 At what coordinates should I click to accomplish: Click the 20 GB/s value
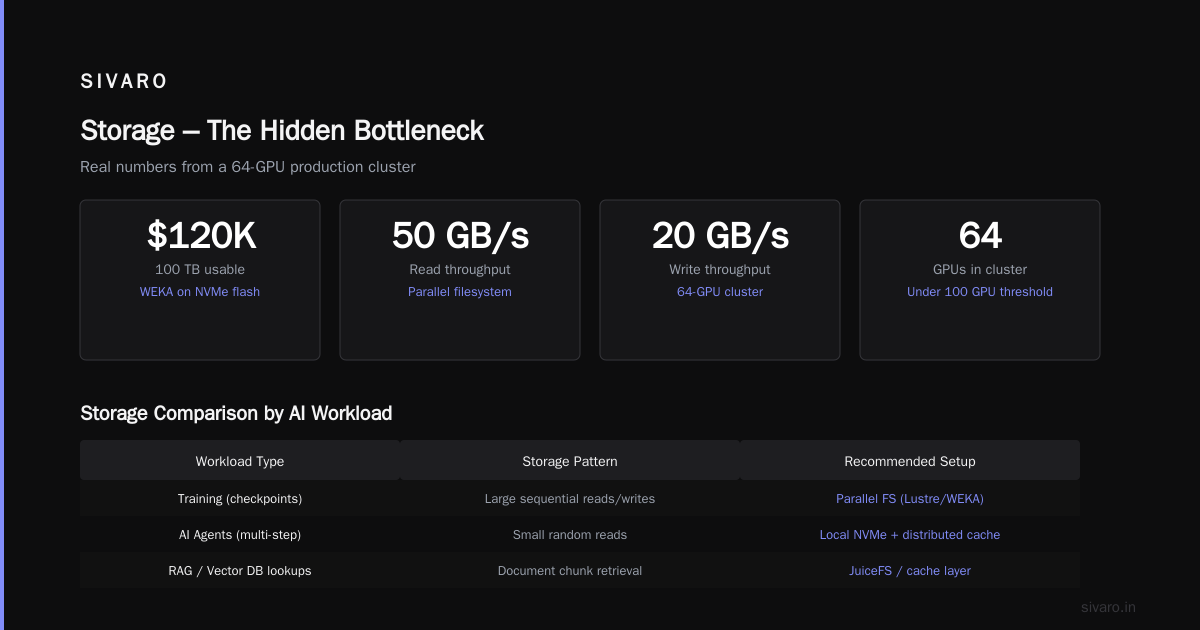[720, 236]
